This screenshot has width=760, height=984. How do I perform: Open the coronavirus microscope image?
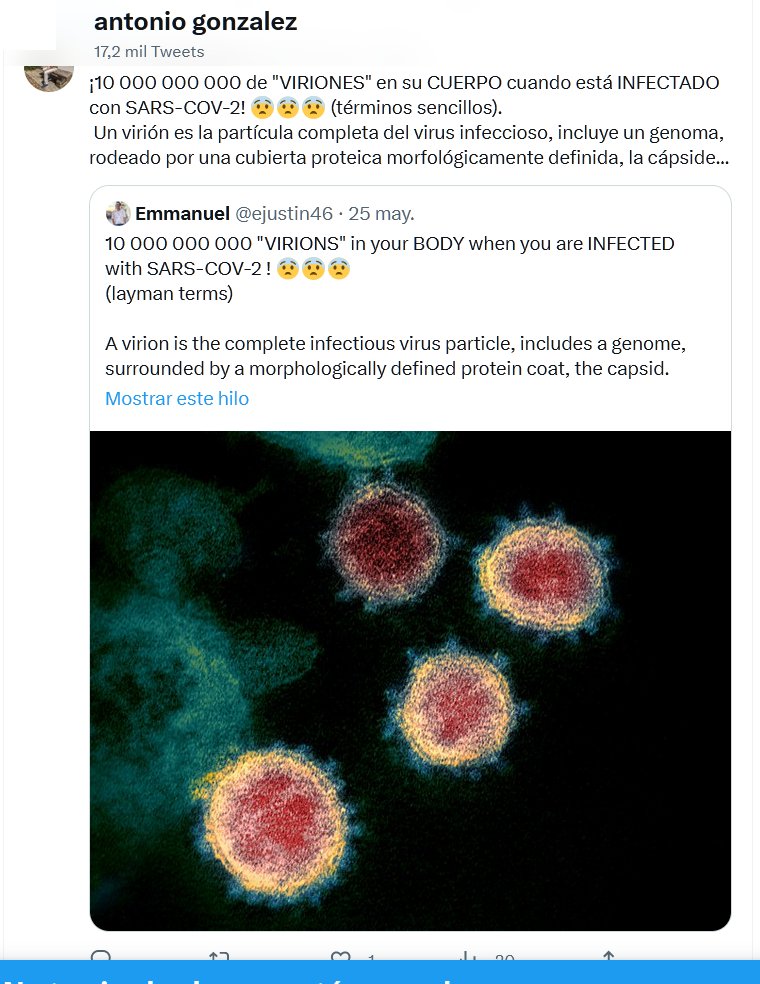pyautogui.click(x=410, y=680)
